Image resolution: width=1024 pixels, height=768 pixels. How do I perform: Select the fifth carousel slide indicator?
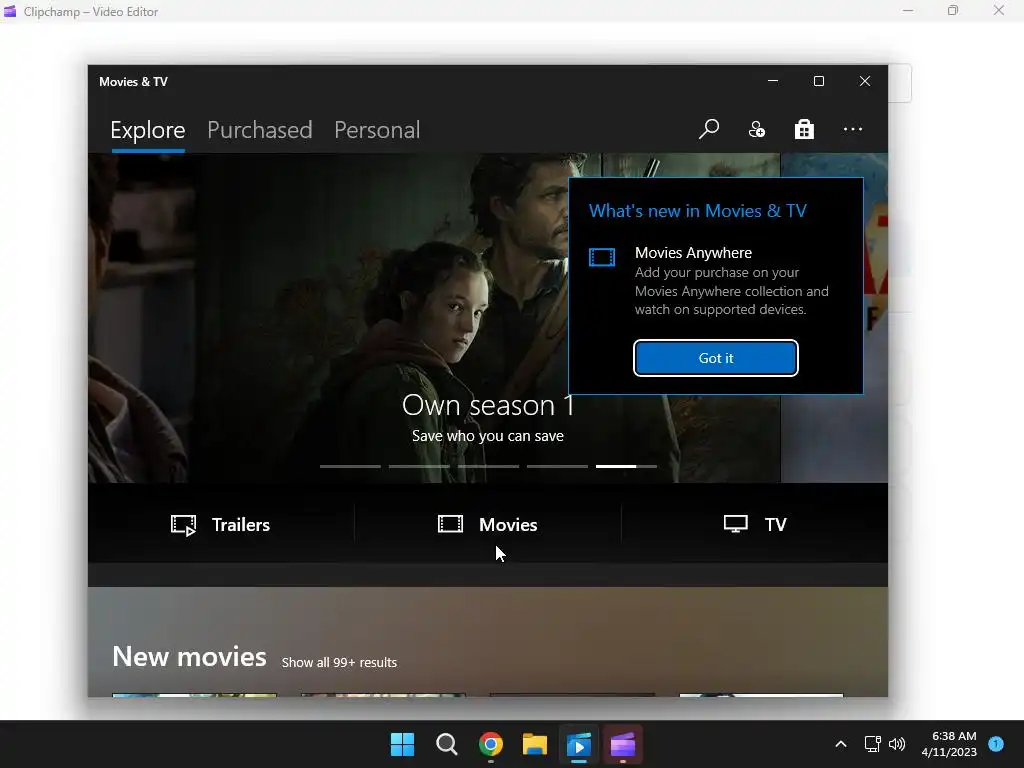626,466
